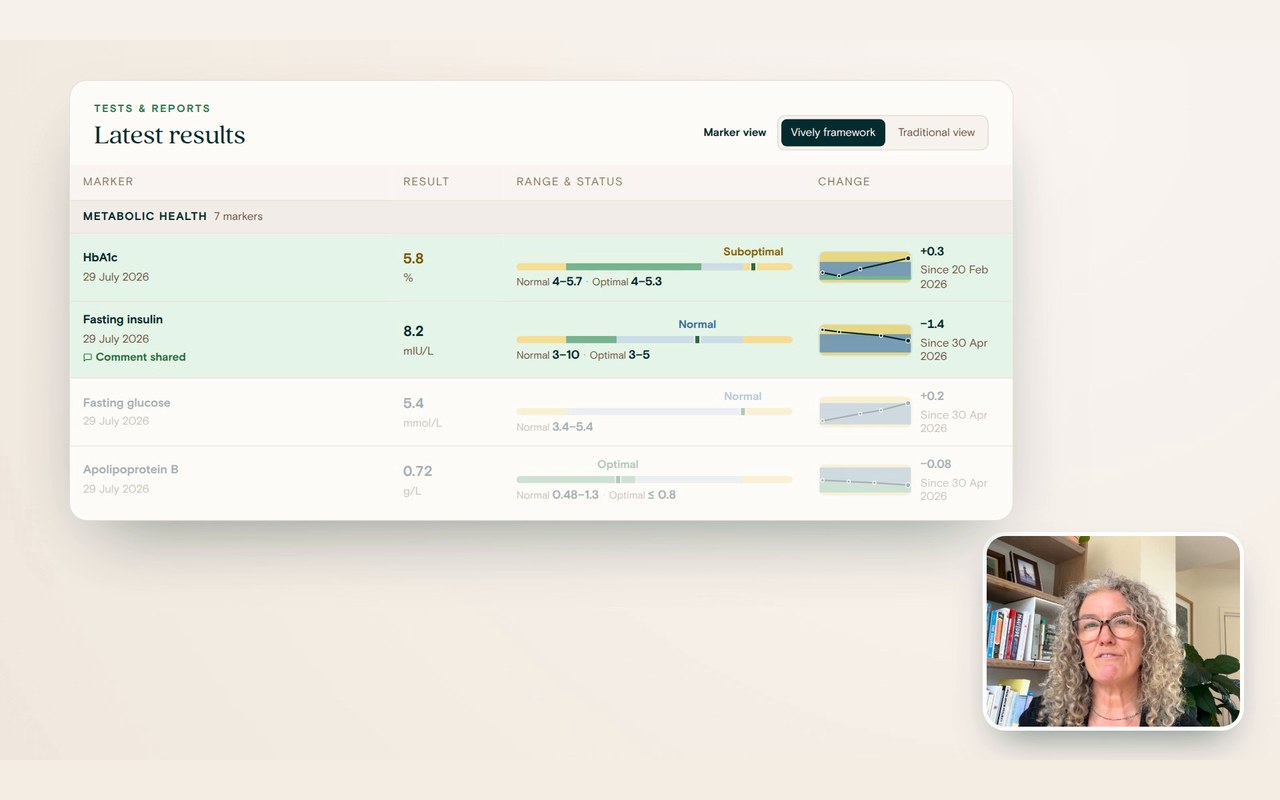Click the HbA1c range status bar
This screenshot has height=800, width=1280.
[654, 267]
